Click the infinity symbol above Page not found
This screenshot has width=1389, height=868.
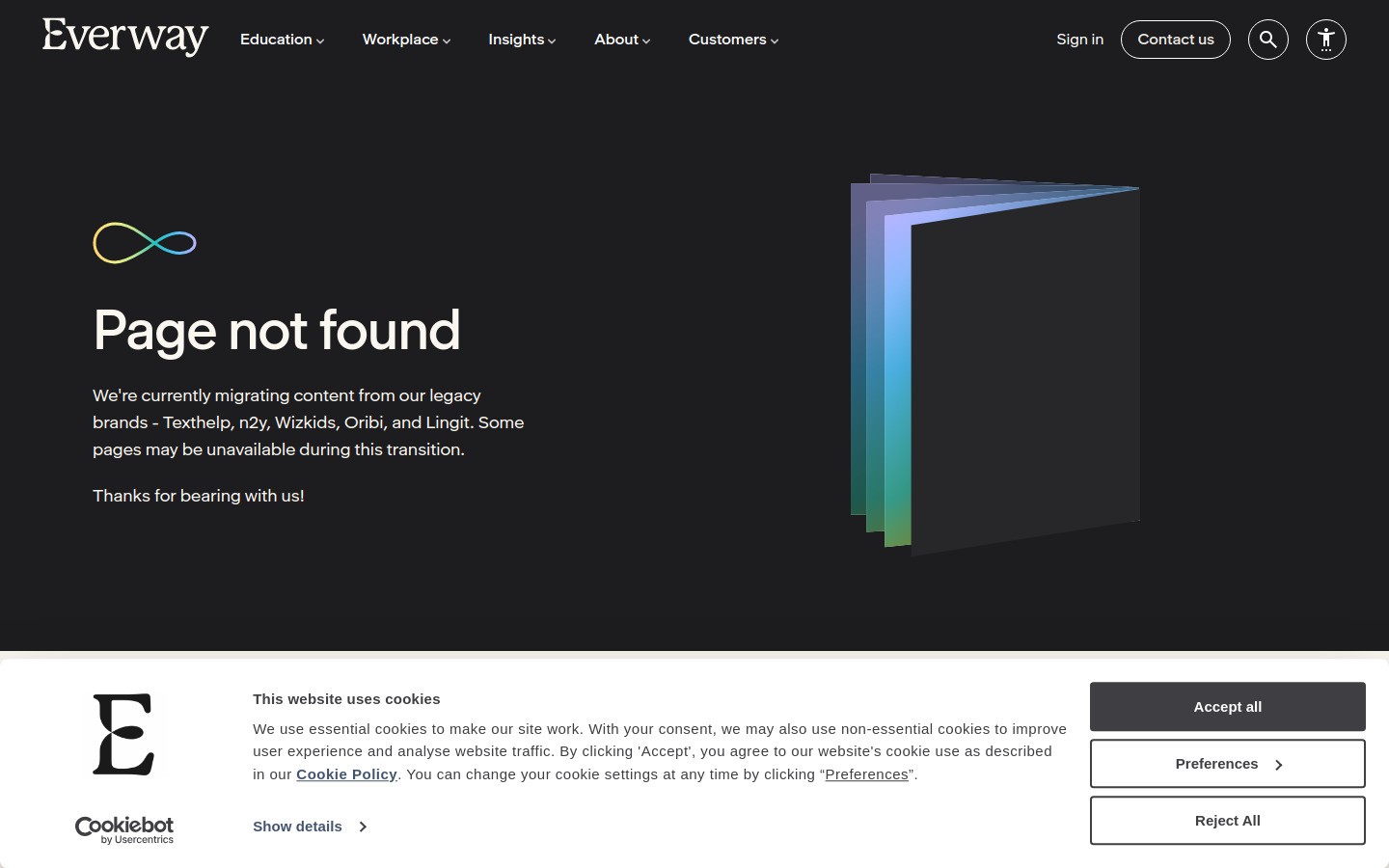[x=144, y=242]
